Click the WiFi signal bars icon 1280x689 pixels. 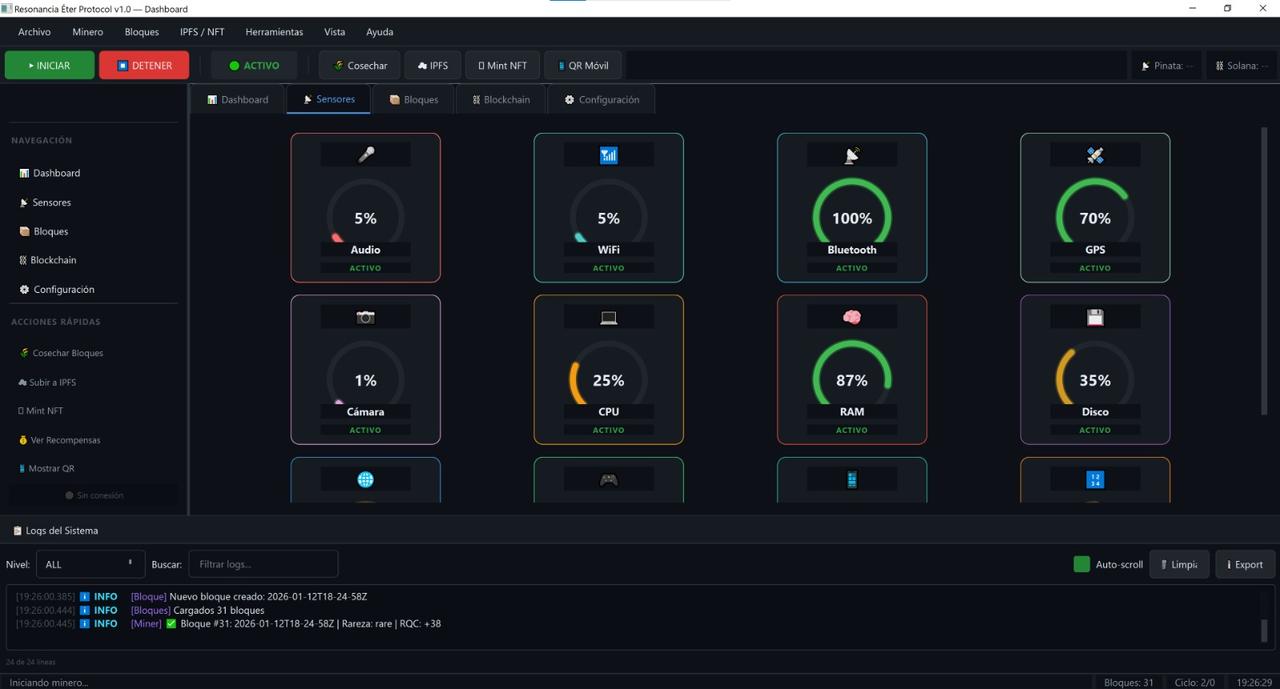click(x=608, y=155)
